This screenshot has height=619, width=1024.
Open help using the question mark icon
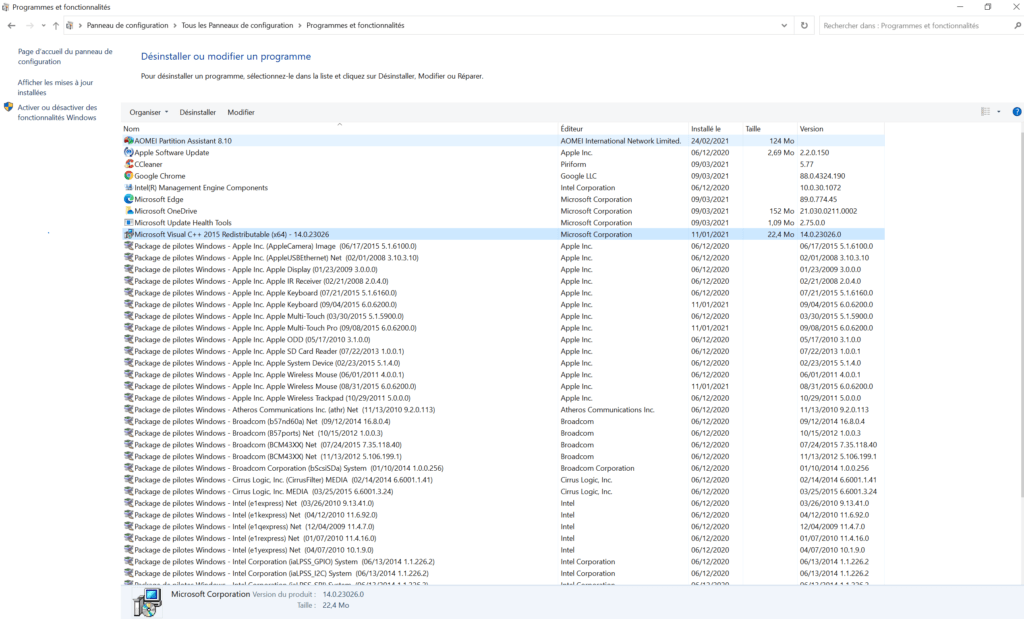(1017, 111)
